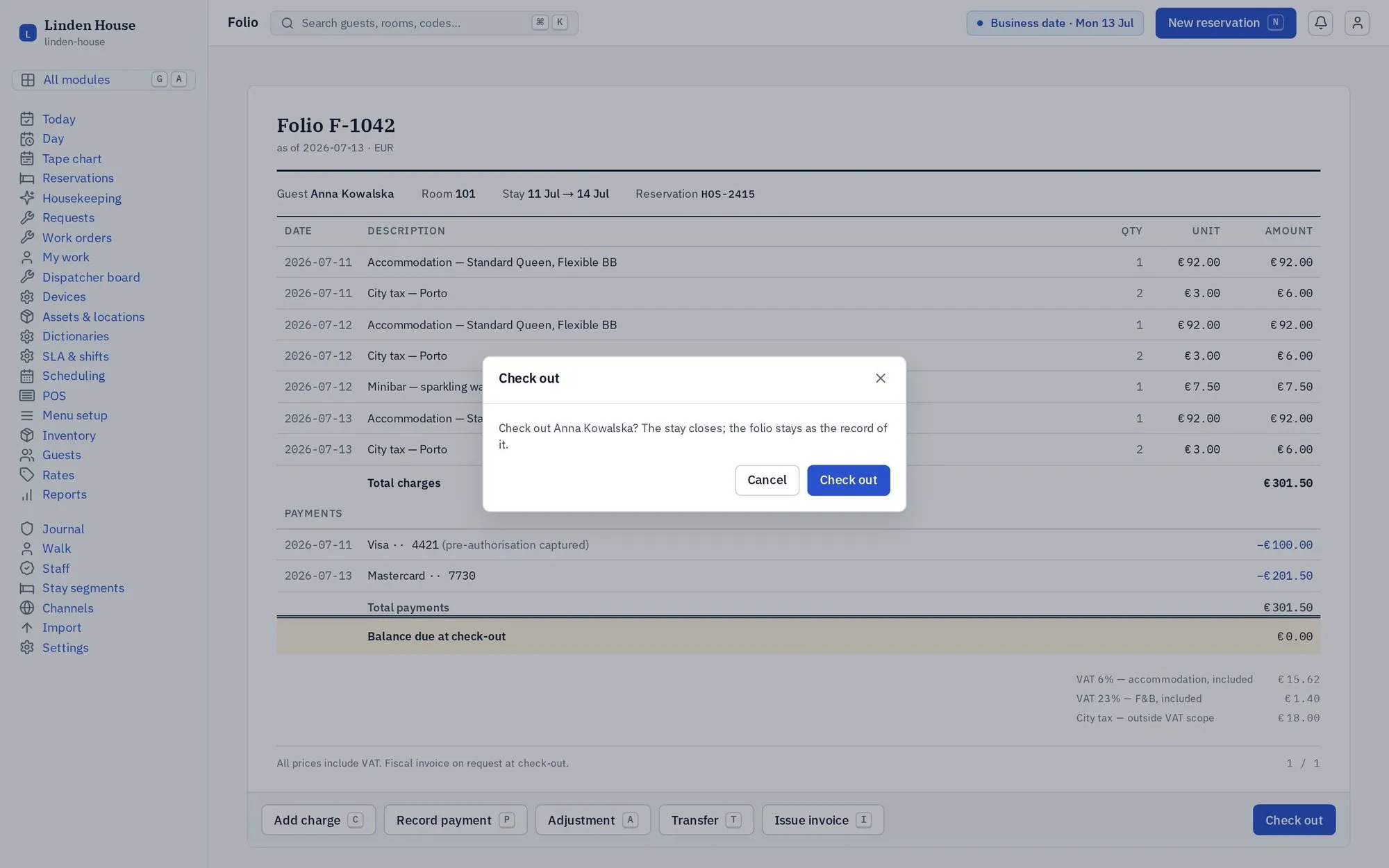Open Menu setup in sidebar
1389x868 pixels.
pos(75,415)
